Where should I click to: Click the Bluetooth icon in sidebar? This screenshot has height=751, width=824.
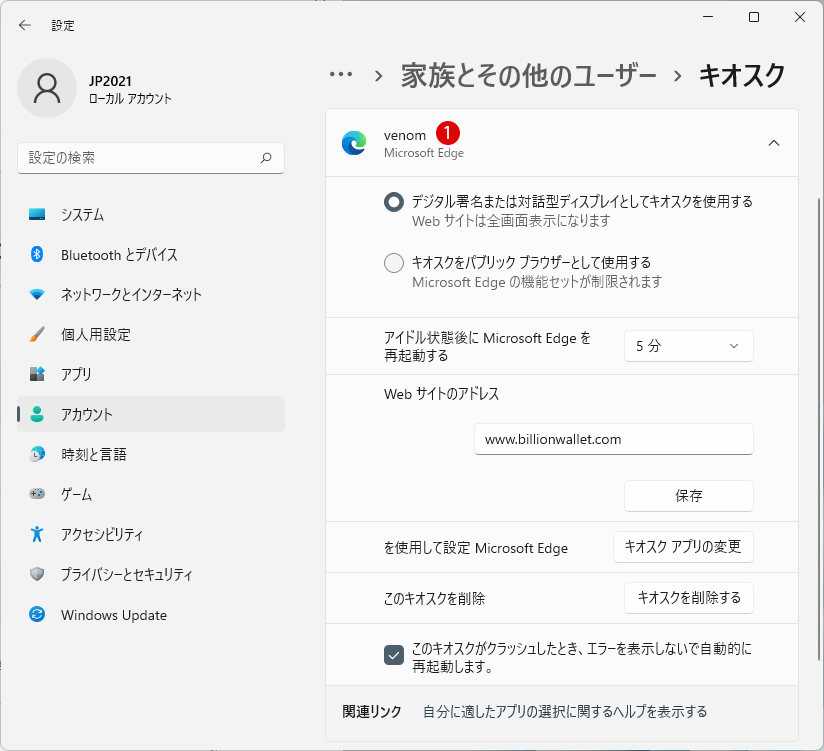coord(37,254)
